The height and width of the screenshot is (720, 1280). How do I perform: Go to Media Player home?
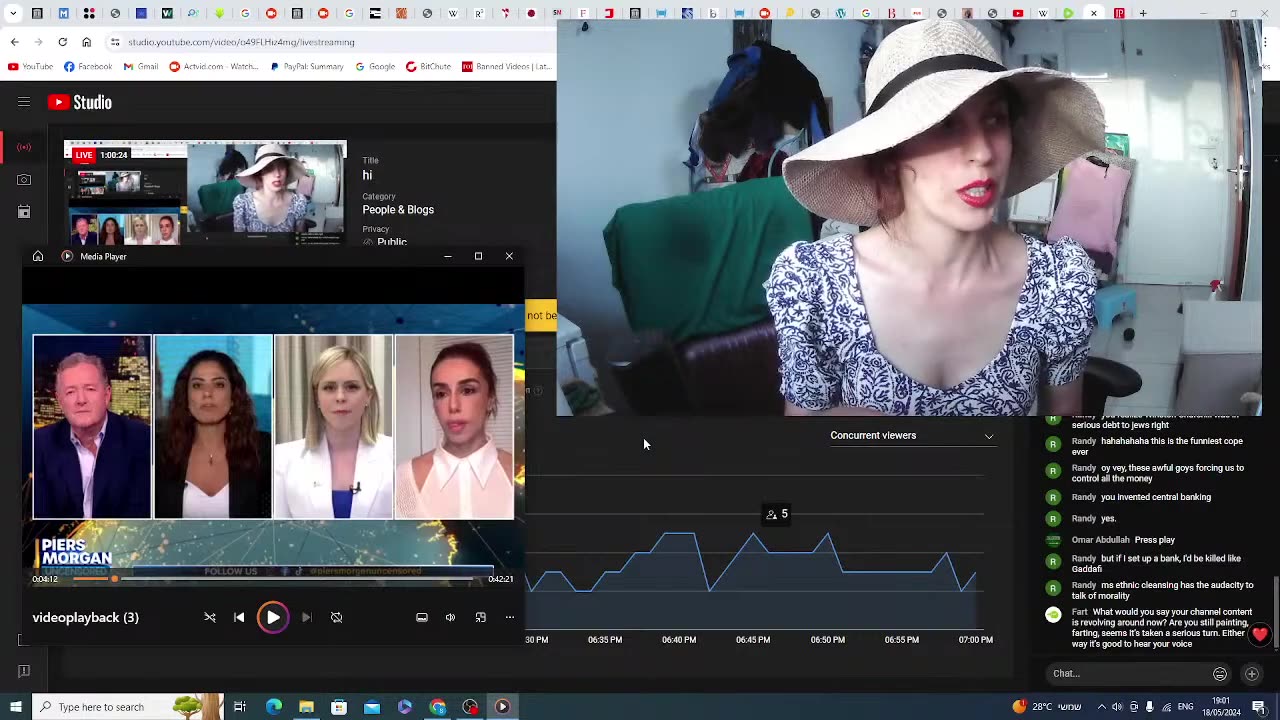point(38,256)
